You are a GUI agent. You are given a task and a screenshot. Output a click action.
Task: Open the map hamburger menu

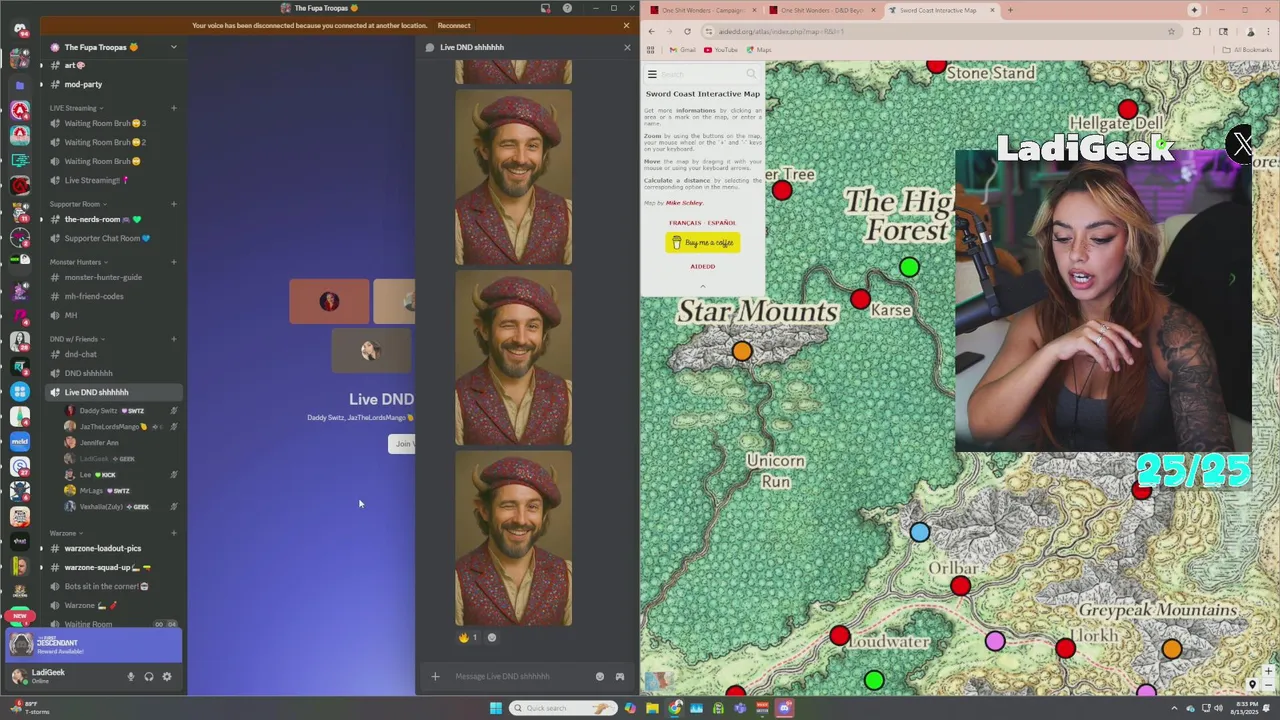point(652,74)
